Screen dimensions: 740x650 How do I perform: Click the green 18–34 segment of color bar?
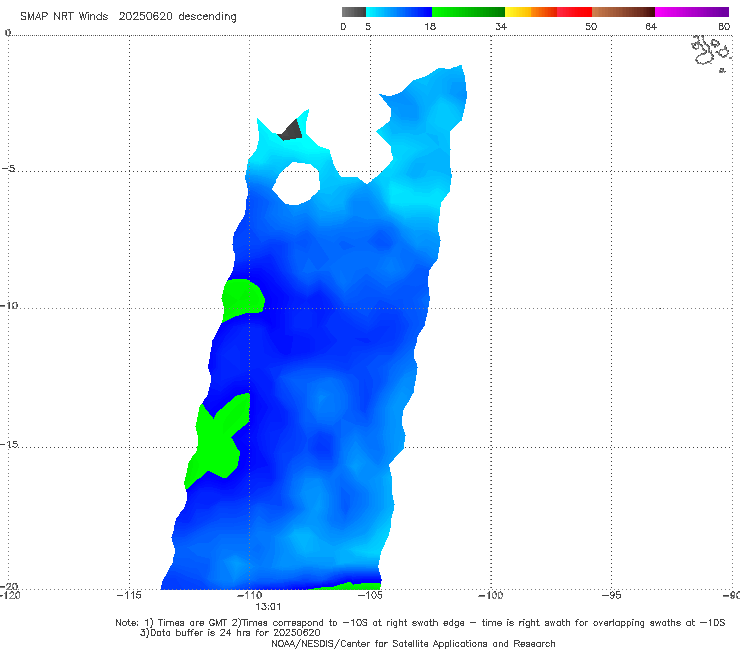point(468,12)
